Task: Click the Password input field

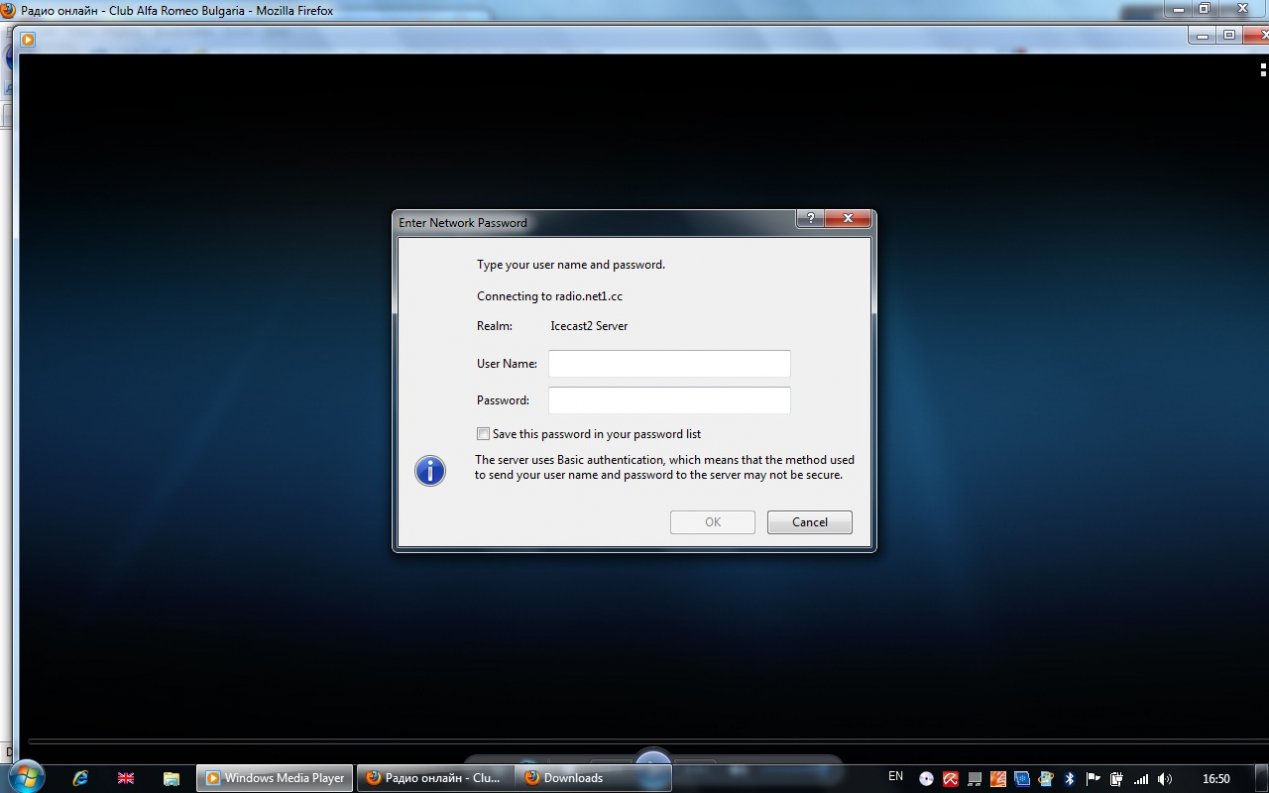Action: pos(669,401)
